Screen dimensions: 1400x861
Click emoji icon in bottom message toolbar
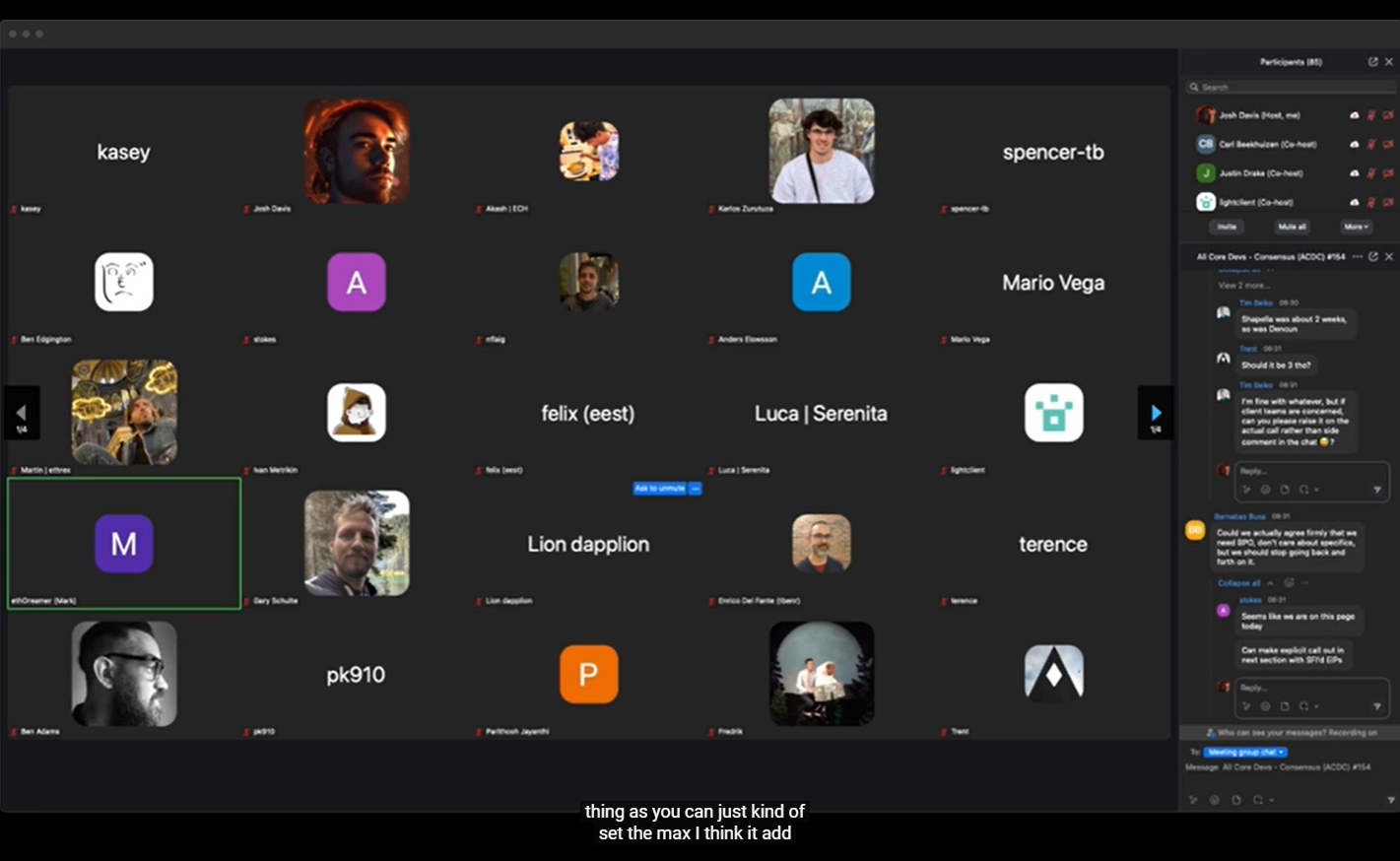pos(1214,800)
